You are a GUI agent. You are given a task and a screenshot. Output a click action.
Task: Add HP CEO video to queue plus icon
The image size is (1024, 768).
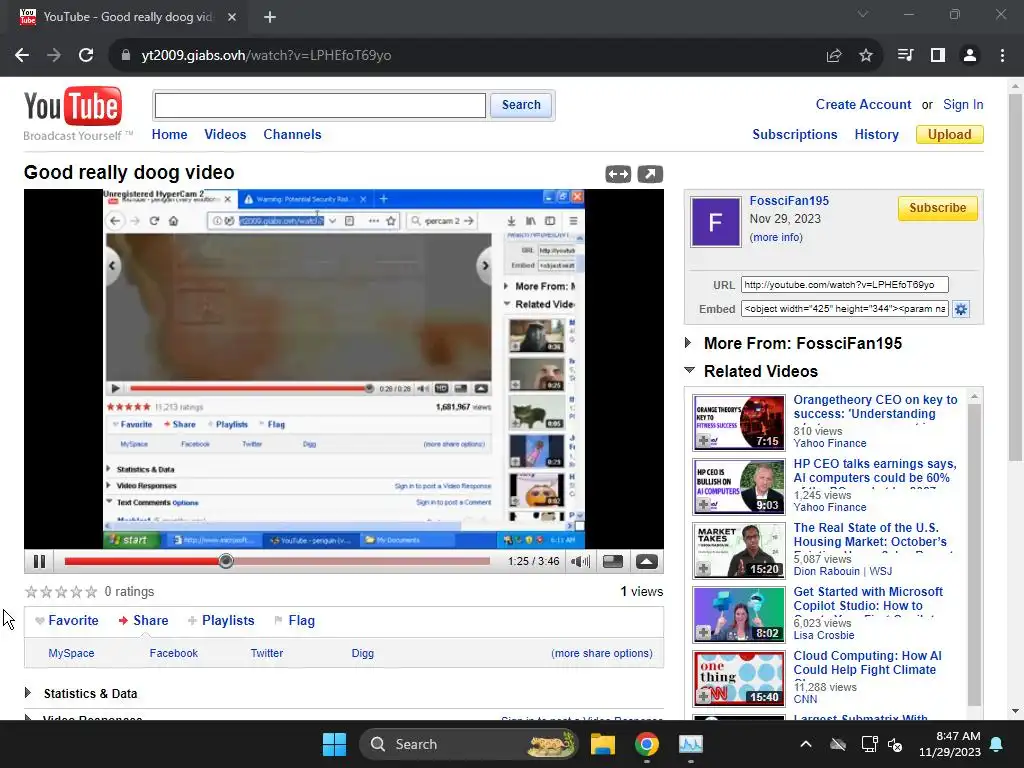click(x=703, y=505)
